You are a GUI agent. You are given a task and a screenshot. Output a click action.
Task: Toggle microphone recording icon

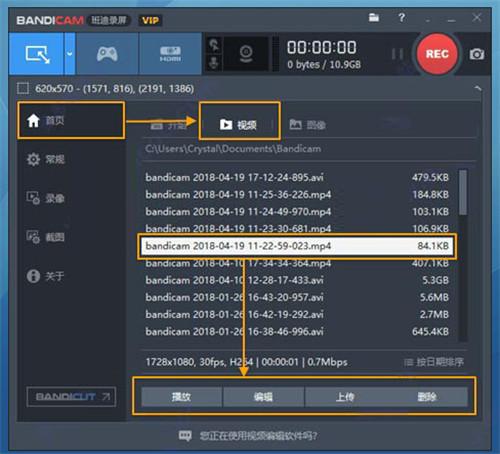213,62
